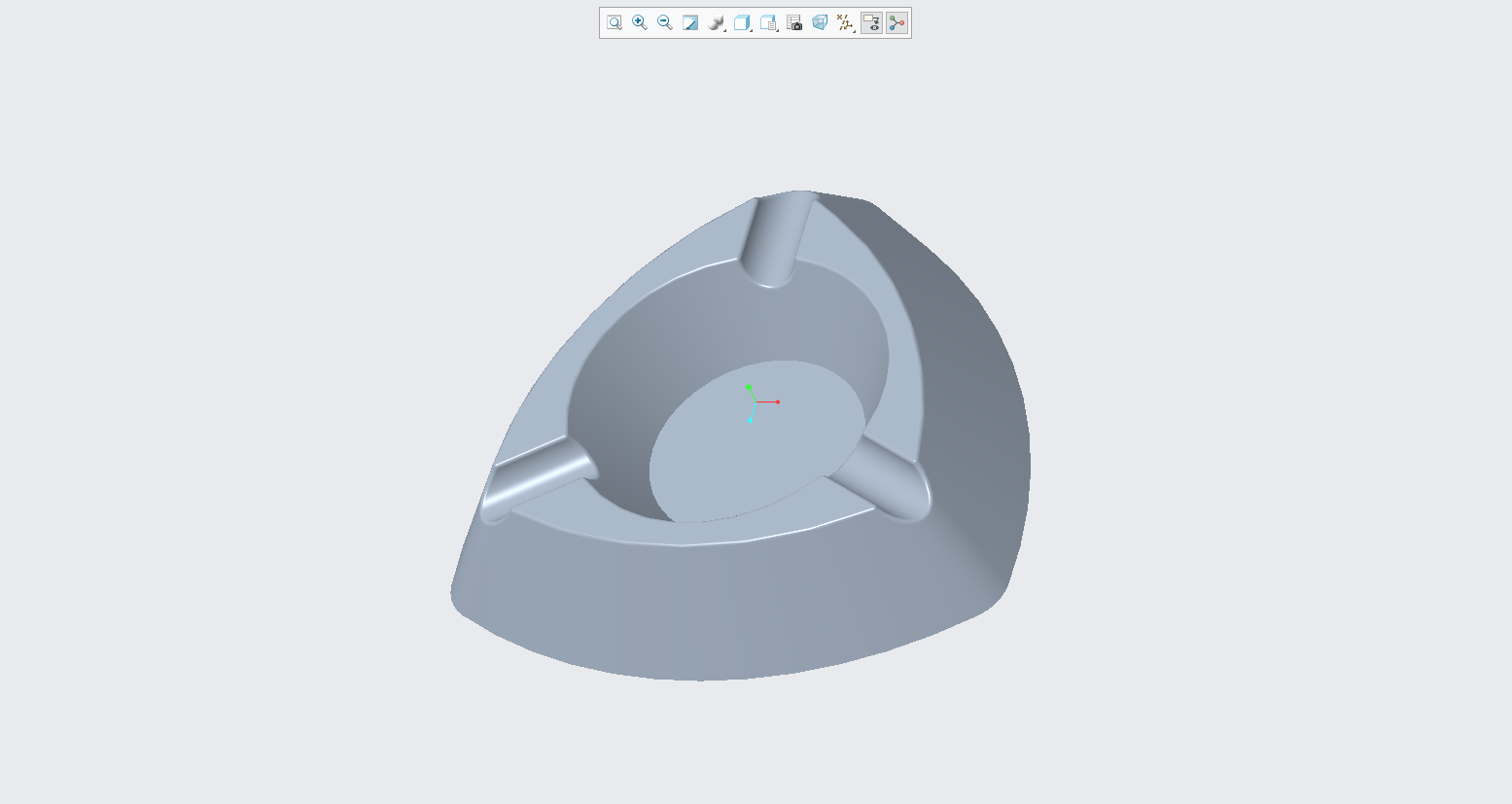Viewport: 1512px width, 804px height.
Task: Toggle the Perspective View icon
Action: click(x=820, y=22)
